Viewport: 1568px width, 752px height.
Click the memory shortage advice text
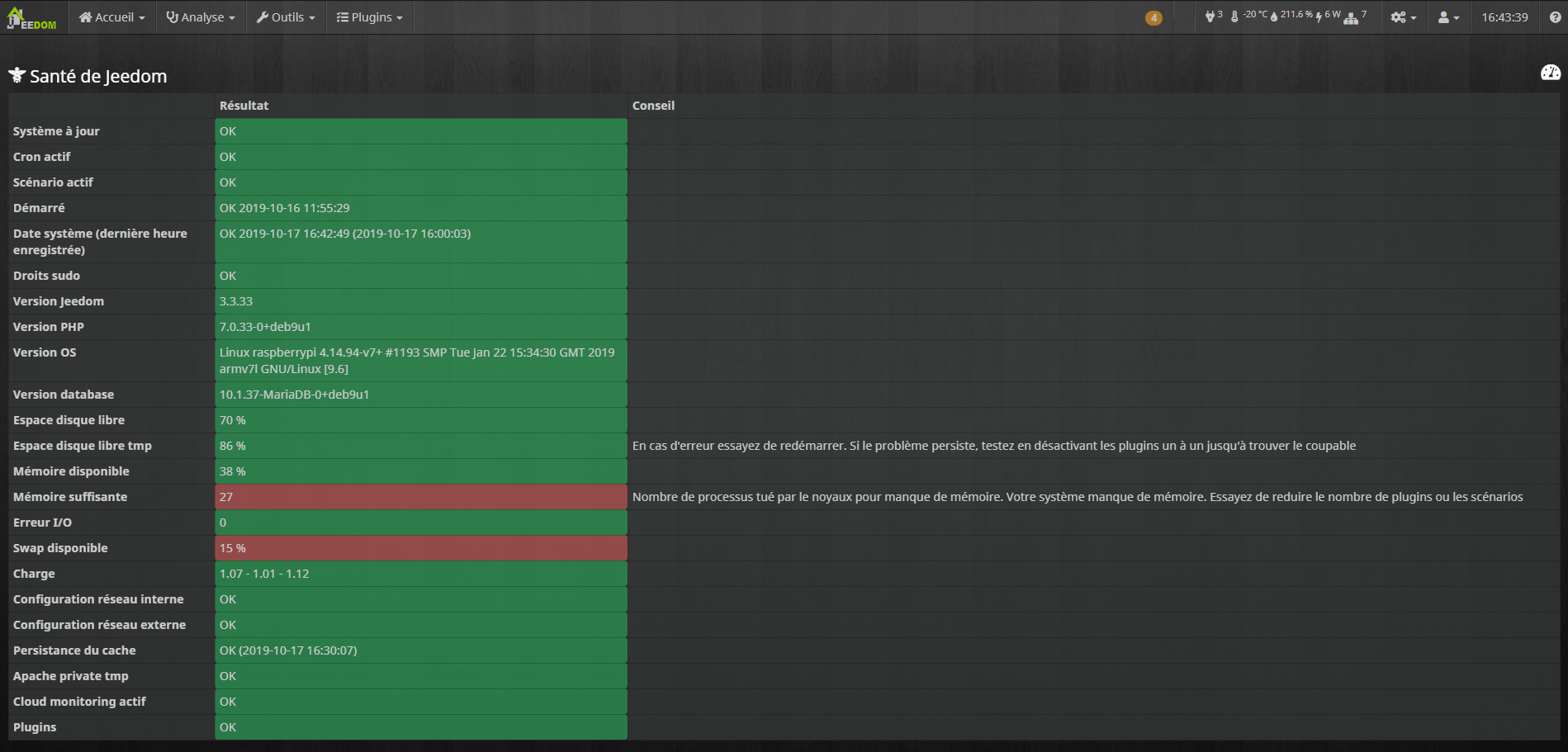coord(1078,497)
